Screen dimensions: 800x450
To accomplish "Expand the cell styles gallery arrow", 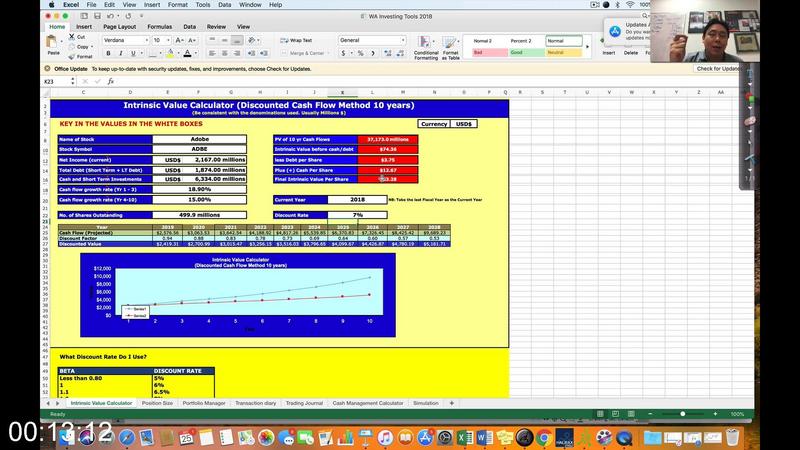I will pyautogui.click(x=587, y=46).
